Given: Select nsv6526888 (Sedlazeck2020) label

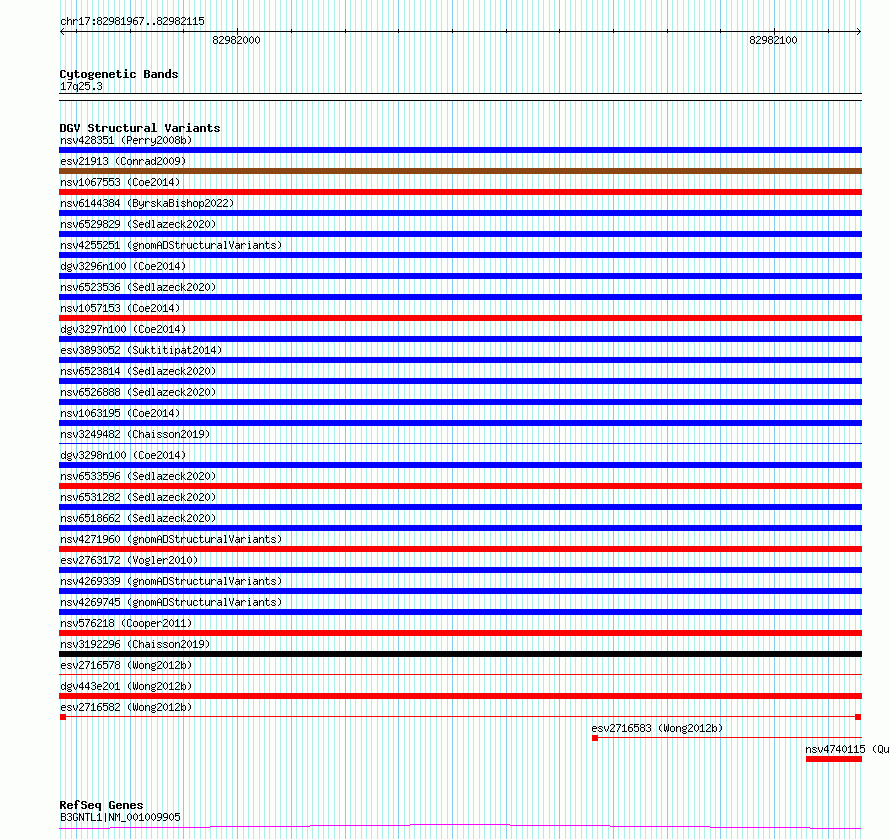Looking at the screenshot, I should point(138,392).
